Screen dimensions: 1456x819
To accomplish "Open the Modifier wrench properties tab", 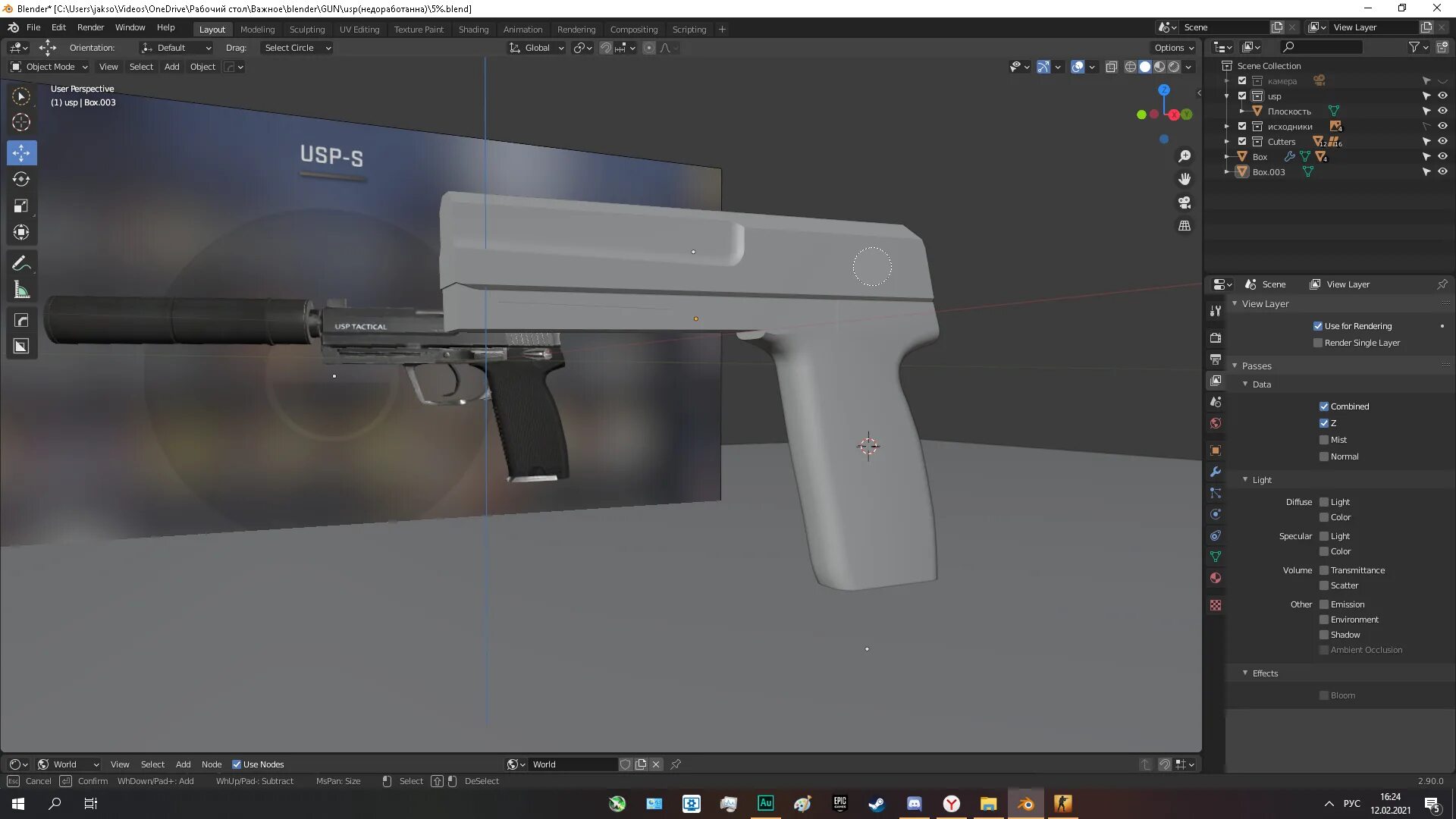I will point(1216,472).
